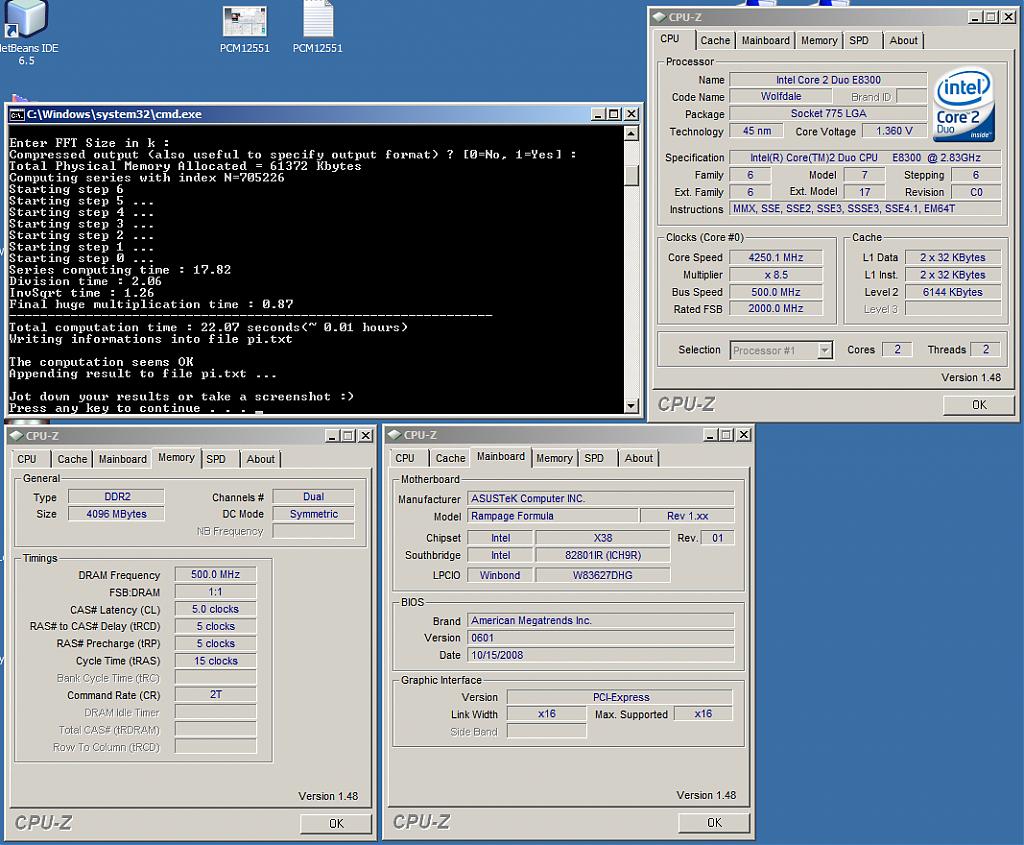Click OK in the CPU-Z Mainboard window

coord(714,823)
